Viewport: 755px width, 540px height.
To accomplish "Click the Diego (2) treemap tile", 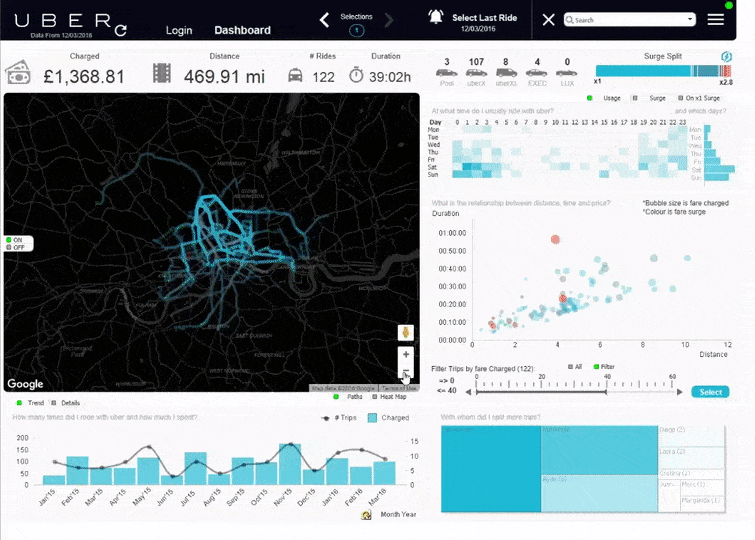I will [691, 436].
